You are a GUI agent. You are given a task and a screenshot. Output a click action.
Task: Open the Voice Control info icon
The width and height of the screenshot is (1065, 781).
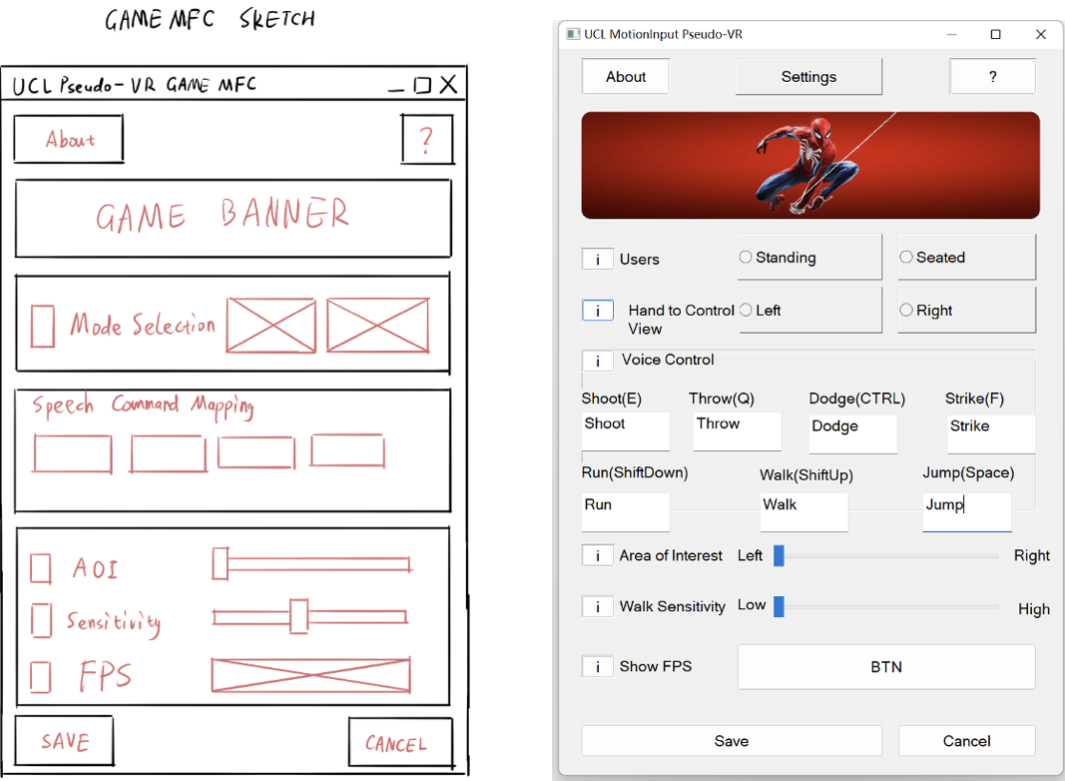point(598,360)
